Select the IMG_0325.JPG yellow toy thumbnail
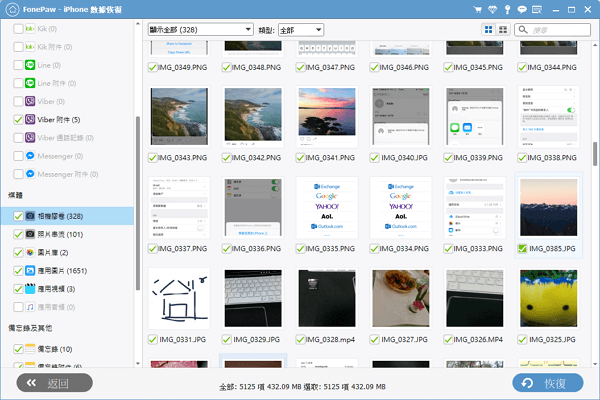This screenshot has width=600, height=400. click(x=548, y=298)
